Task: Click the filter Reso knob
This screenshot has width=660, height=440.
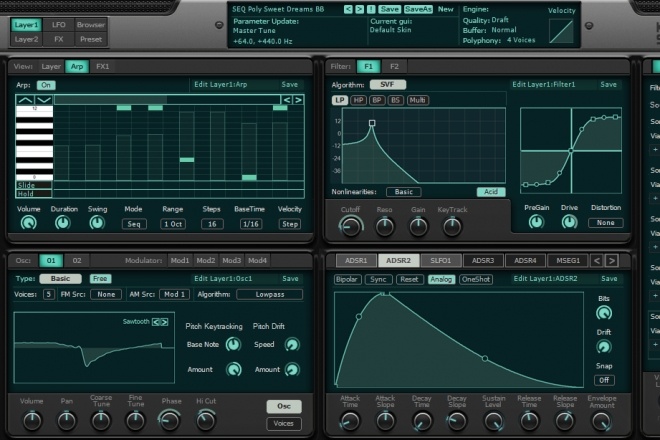Action: pos(385,227)
